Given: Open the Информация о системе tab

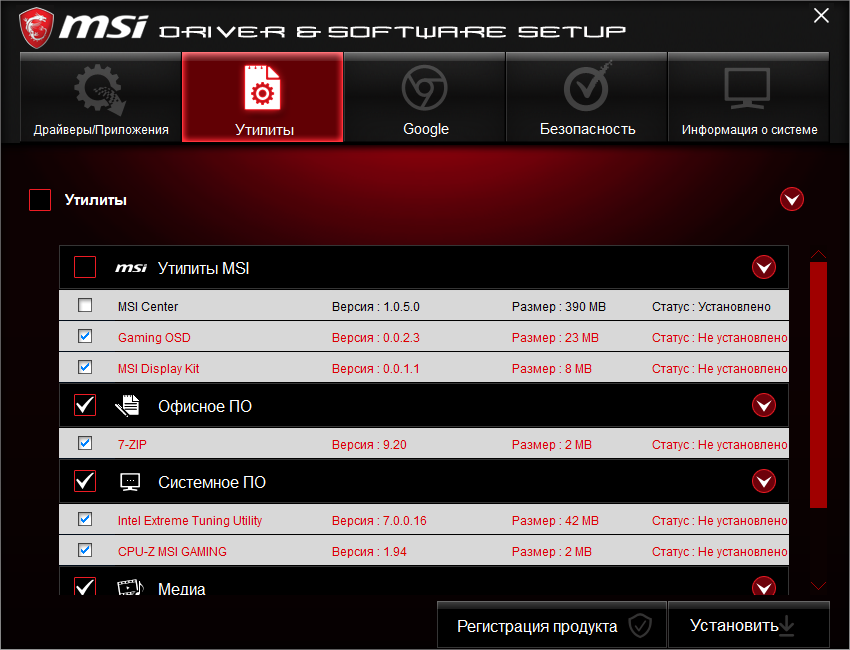Looking at the screenshot, I should (x=749, y=97).
